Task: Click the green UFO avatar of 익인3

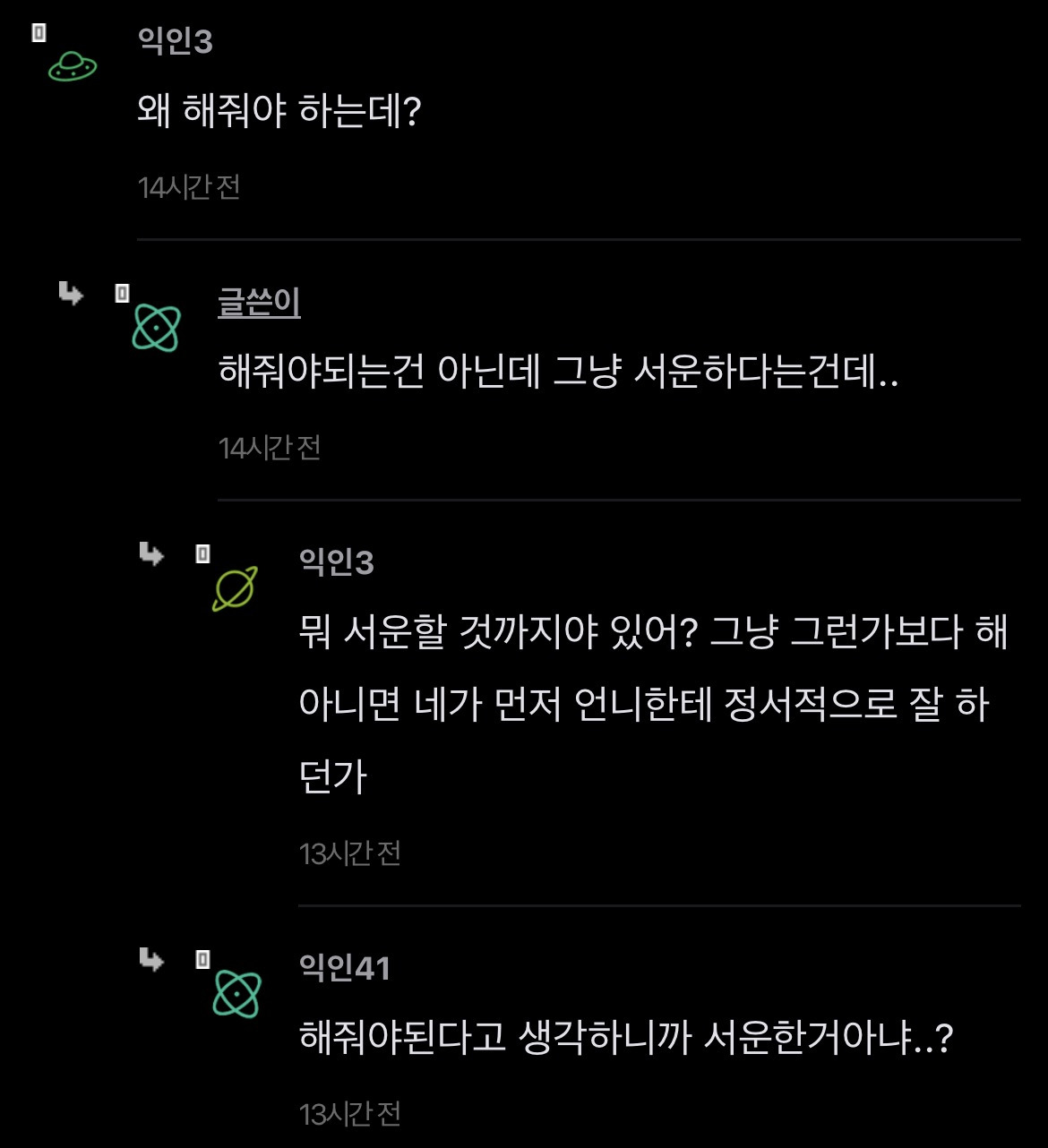Action: click(x=72, y=65)
